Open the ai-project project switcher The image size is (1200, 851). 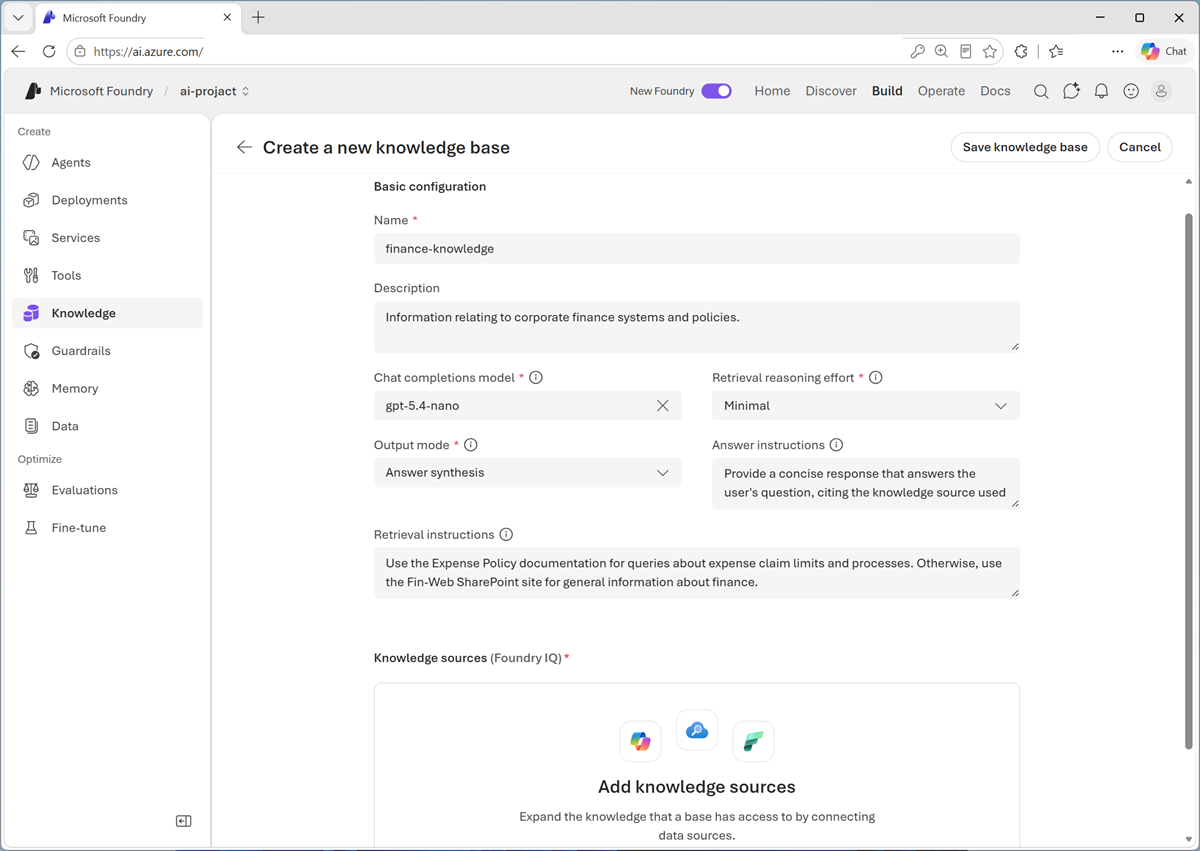click(x=214, y=91)
